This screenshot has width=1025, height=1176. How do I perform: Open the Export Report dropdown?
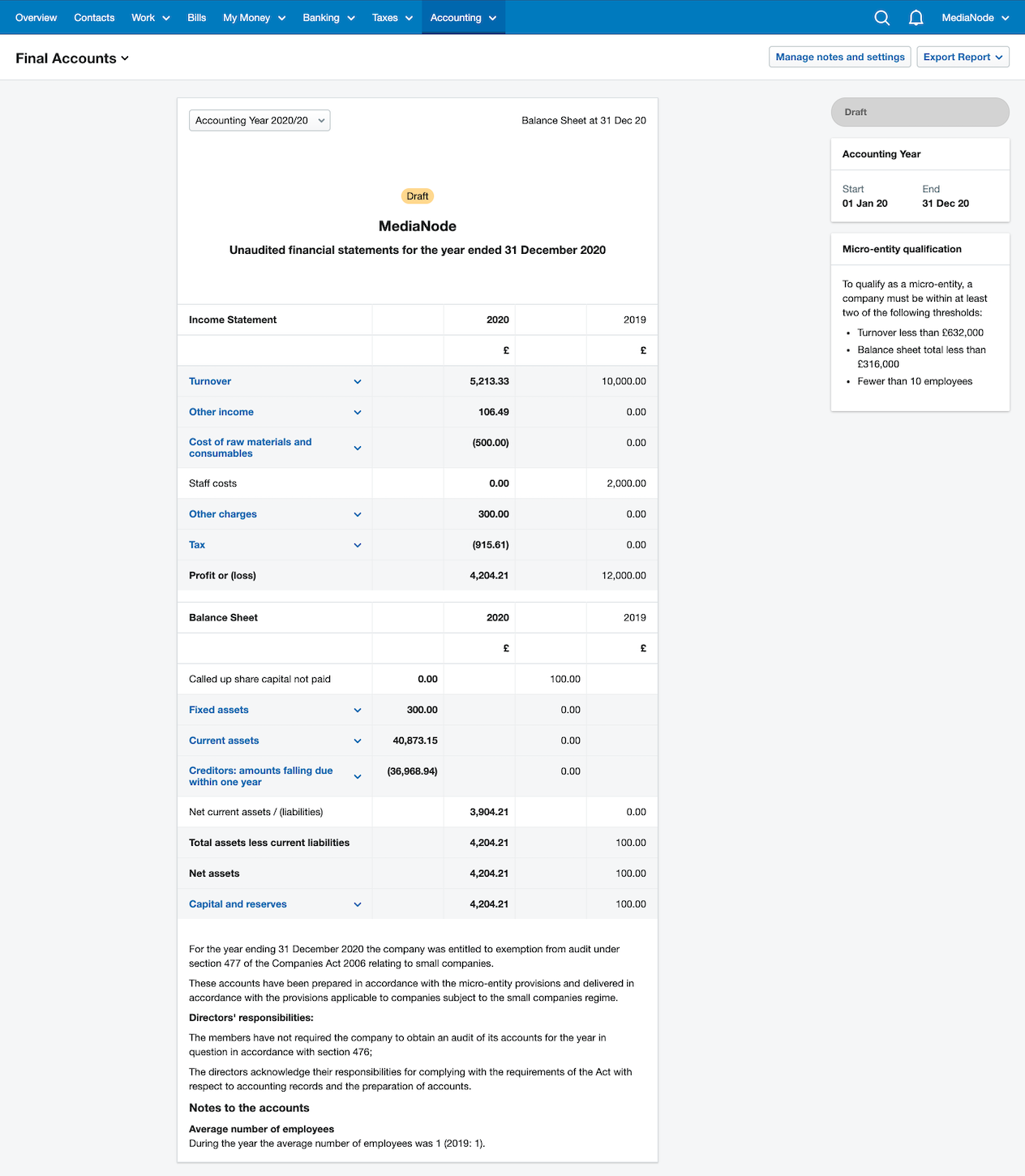click(963, 57)
